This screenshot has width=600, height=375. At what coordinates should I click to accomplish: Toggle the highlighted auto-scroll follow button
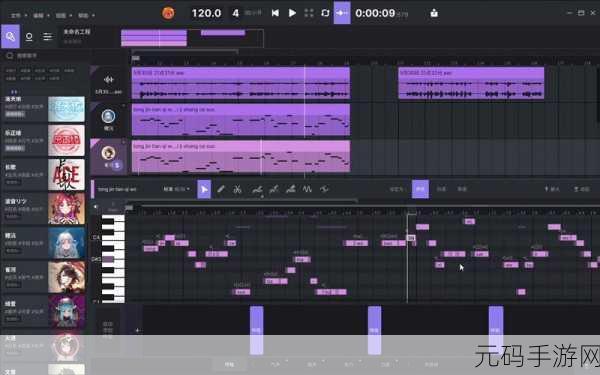click(x=342, y=13)
